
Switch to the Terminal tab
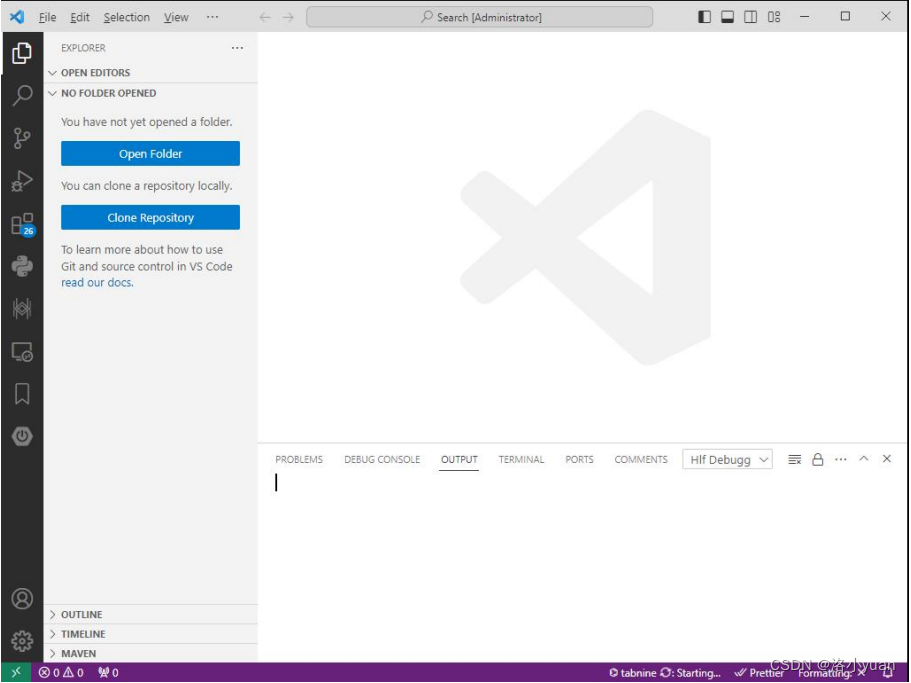[x=521, y=459]
